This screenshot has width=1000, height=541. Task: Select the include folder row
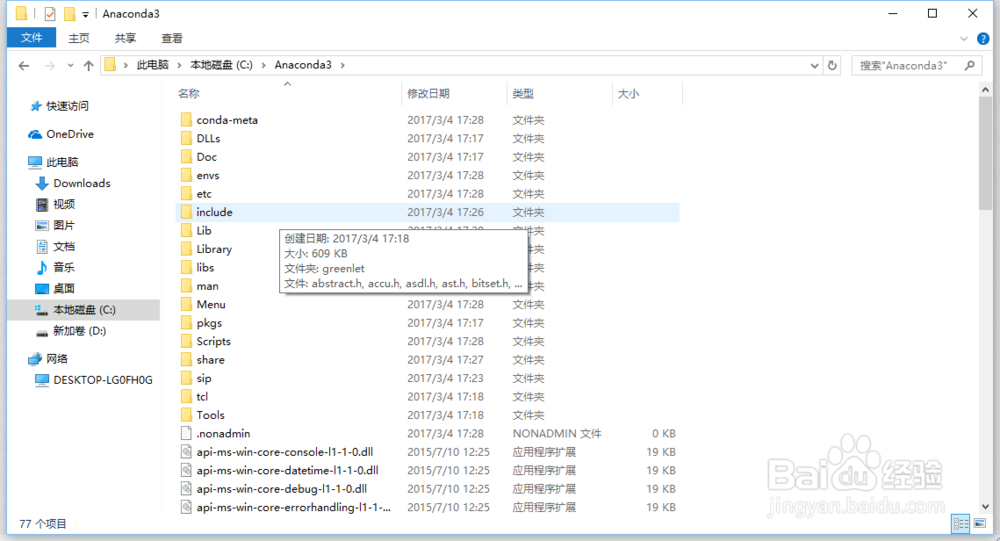coord(427,212)
